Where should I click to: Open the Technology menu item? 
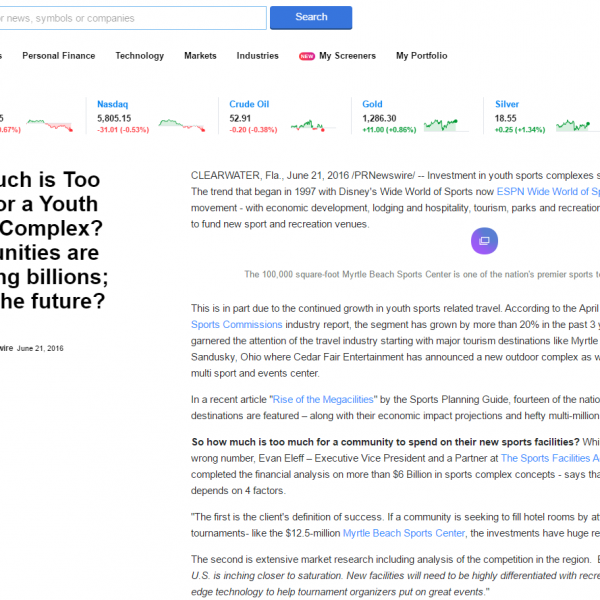pos(140,56)
